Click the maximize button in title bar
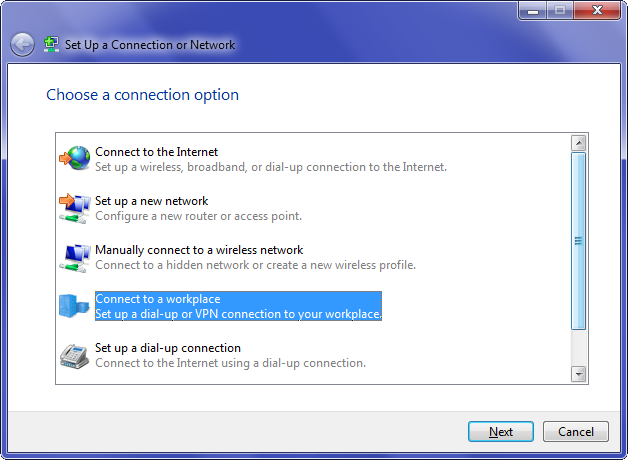This screenshot has width=628, height=460. click(556, 10)
